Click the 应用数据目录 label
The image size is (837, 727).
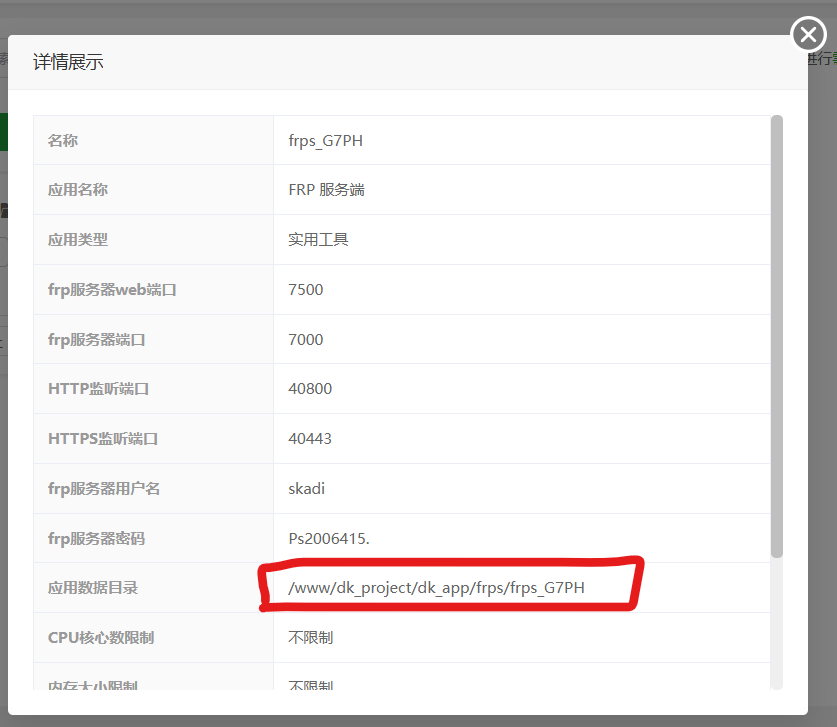pos(93,588)
